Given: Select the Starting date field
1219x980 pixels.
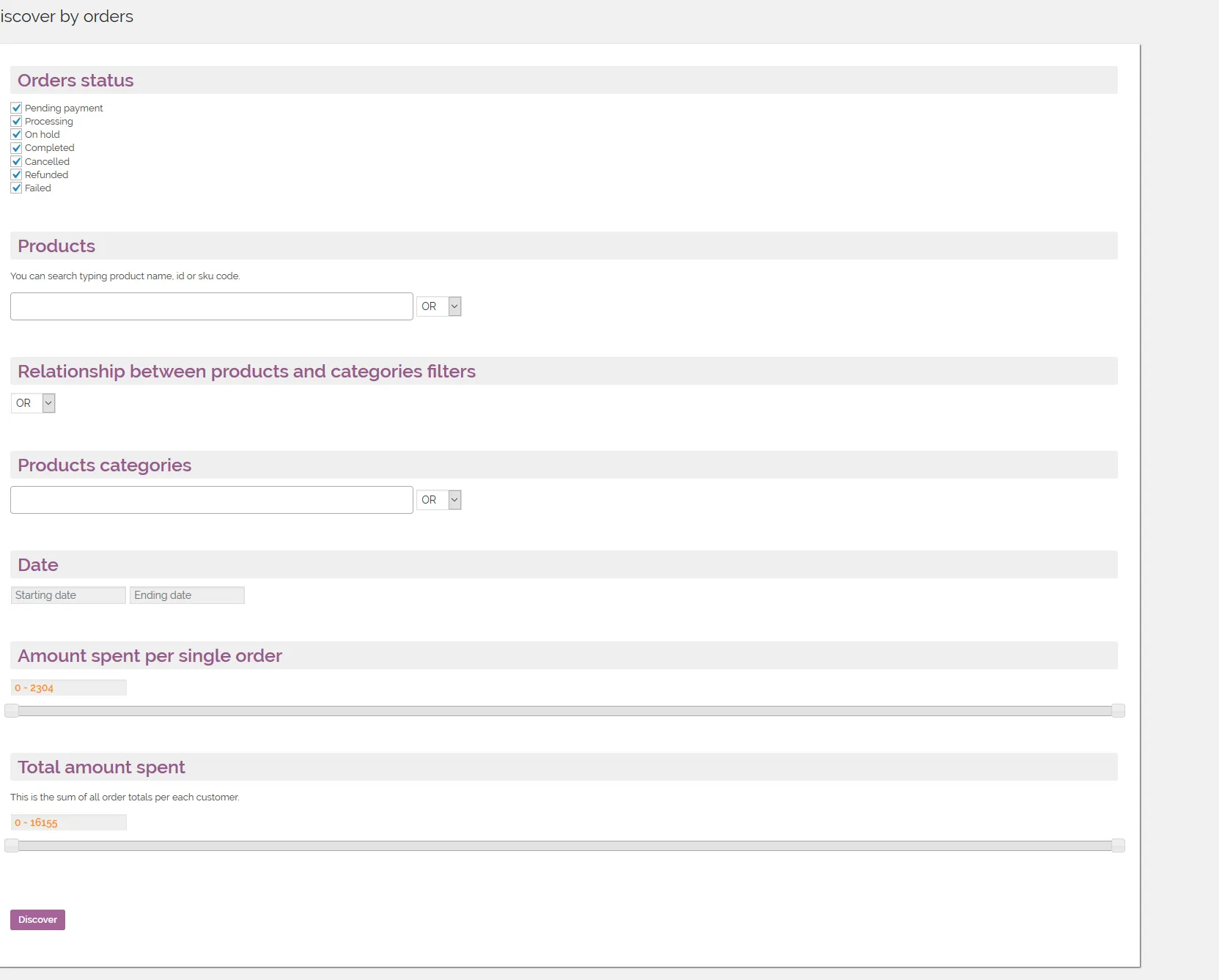Looking at the screenshot, I should coord(67,594).
